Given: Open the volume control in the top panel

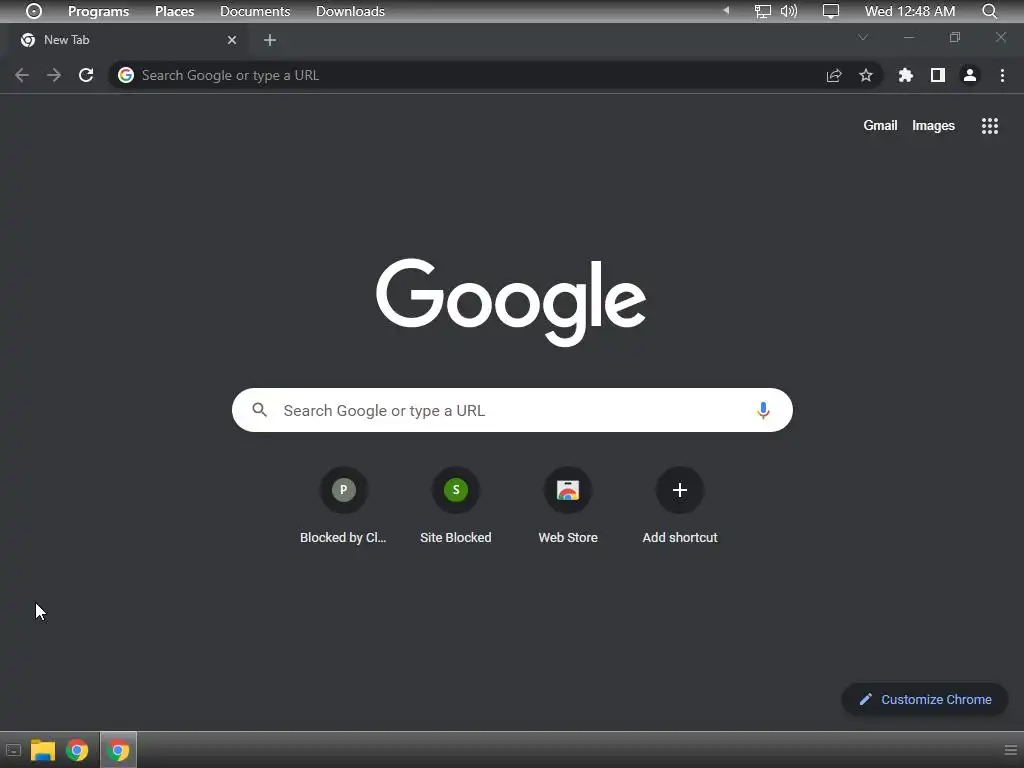Looking at the screenshot, I should coord(789,11).
